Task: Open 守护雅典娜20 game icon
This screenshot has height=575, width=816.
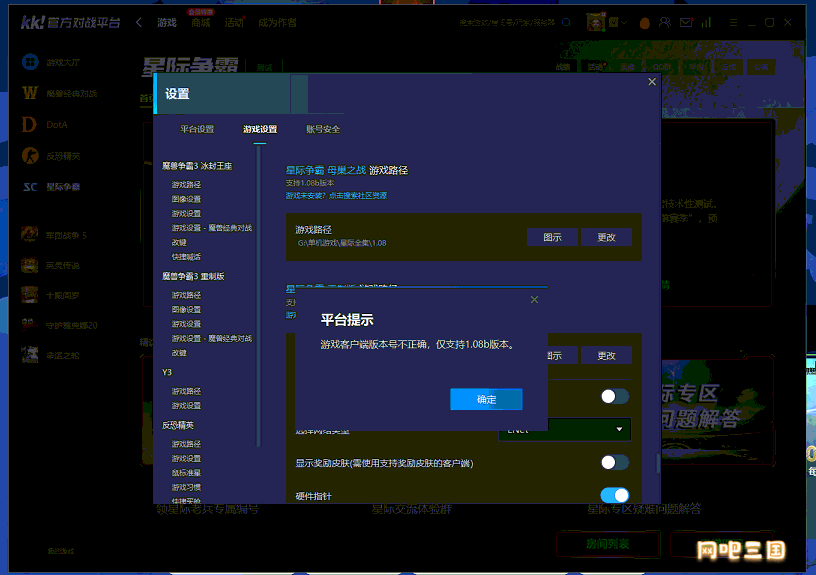Action: click(29, 325)
